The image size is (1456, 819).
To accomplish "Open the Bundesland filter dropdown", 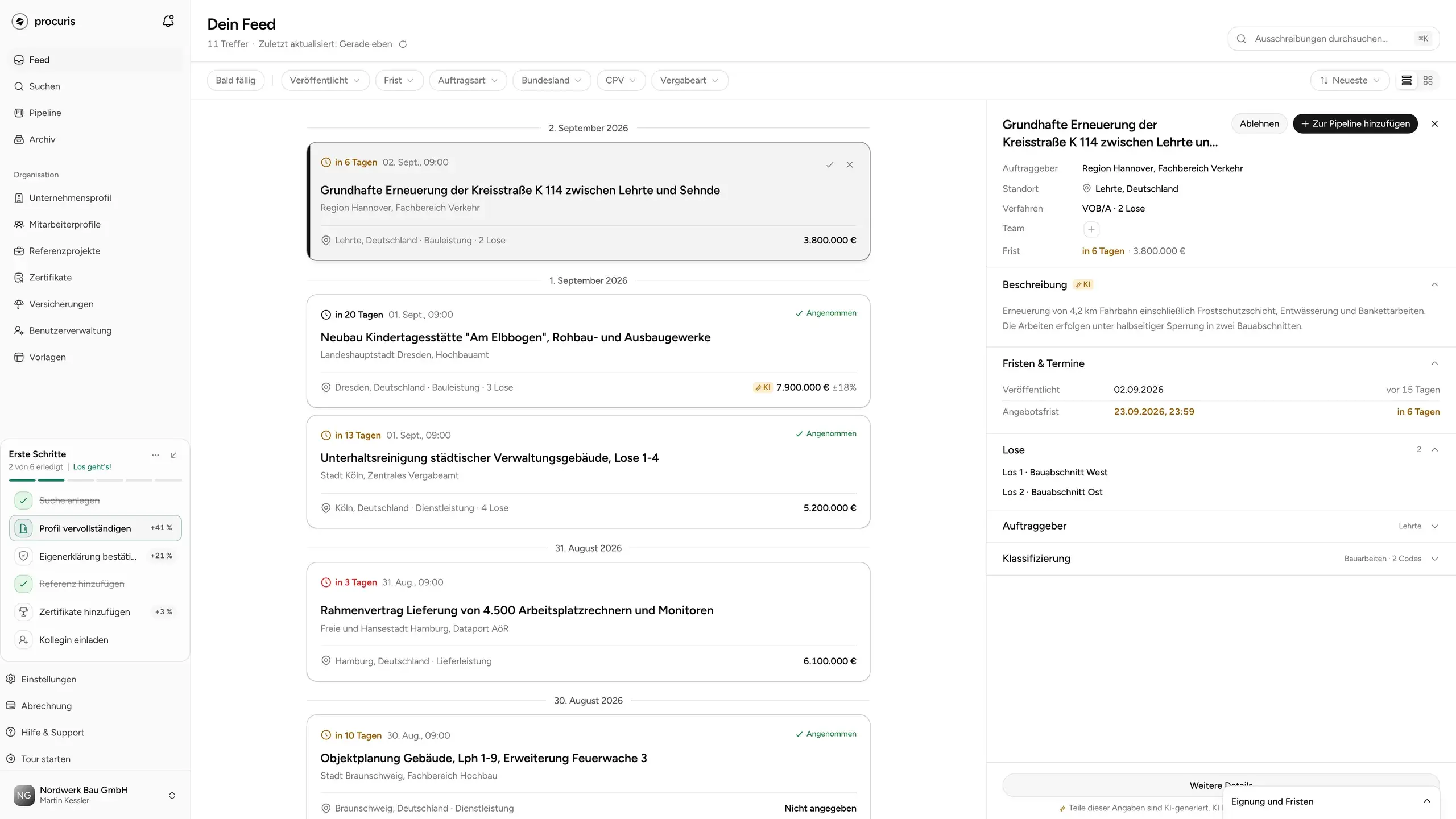I will click(x=552, y=80).
